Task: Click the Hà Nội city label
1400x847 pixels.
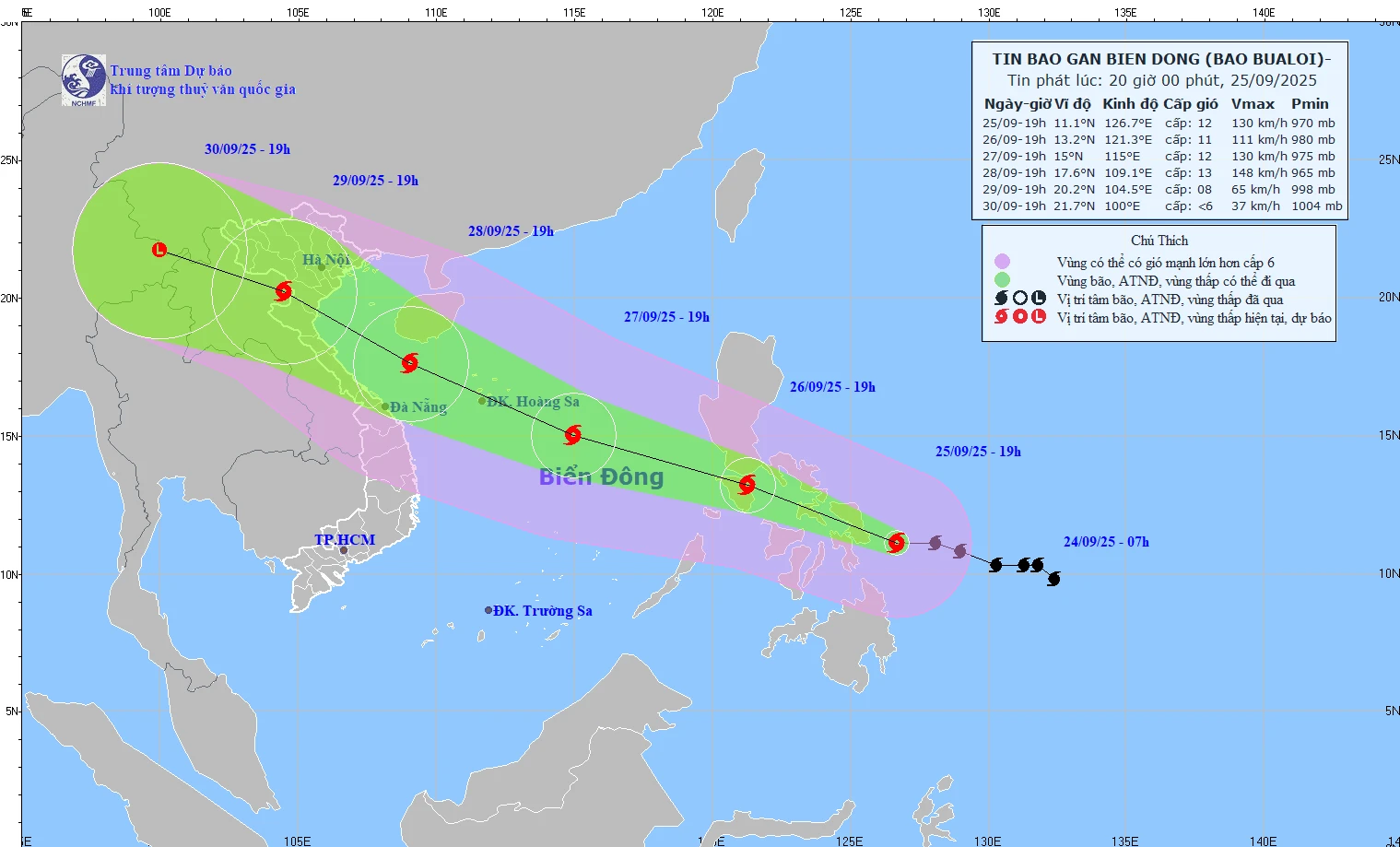Action: 326,260
